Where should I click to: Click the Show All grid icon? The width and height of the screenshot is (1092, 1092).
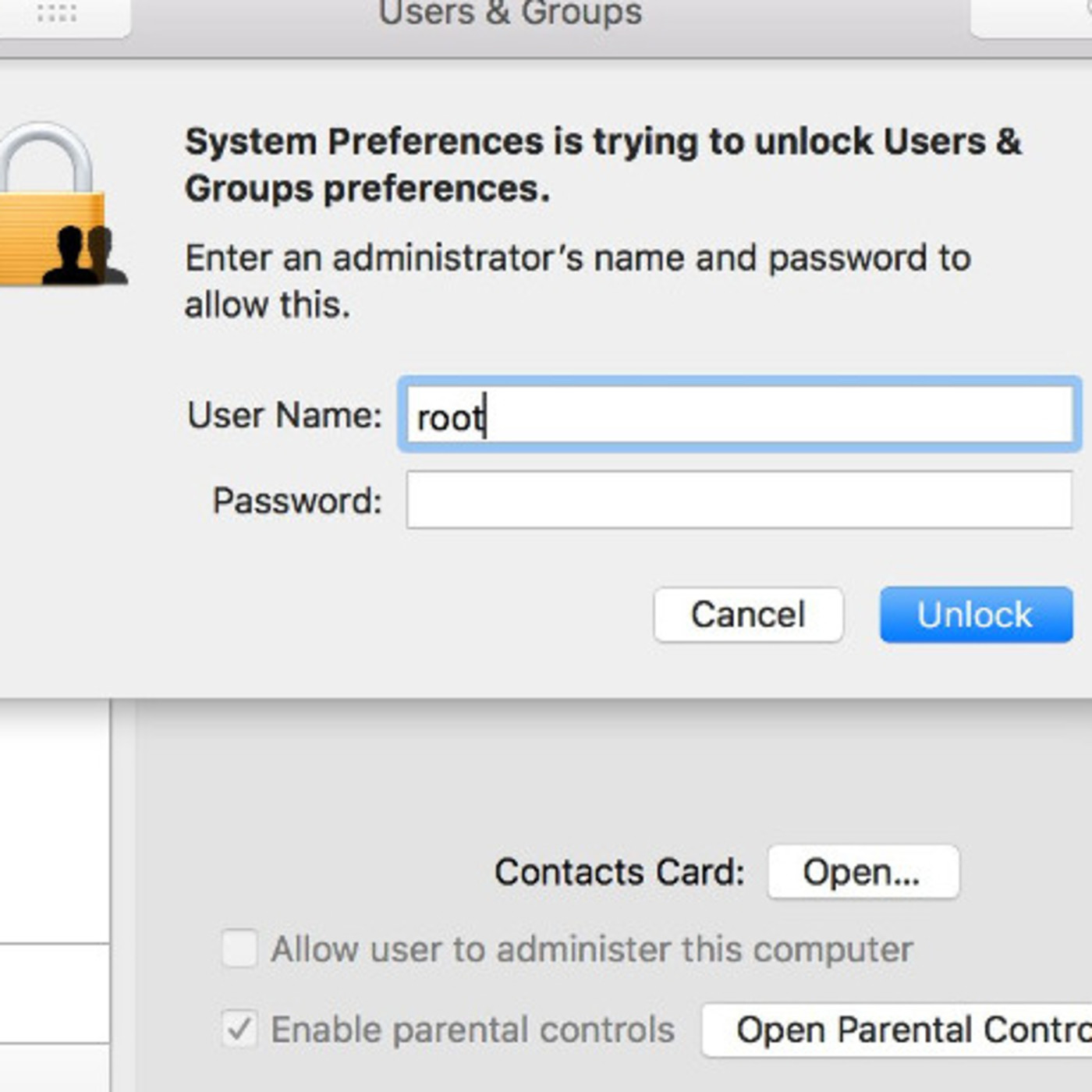tap(57, 13)
